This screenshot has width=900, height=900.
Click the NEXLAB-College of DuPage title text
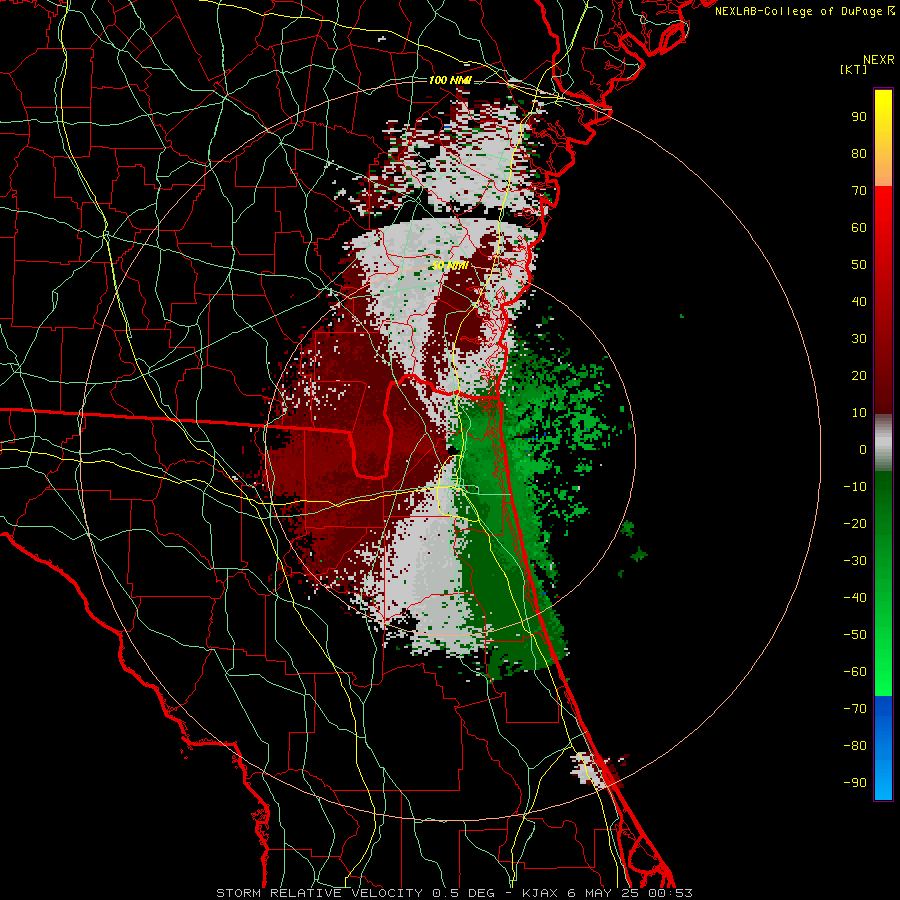(804, 11)
